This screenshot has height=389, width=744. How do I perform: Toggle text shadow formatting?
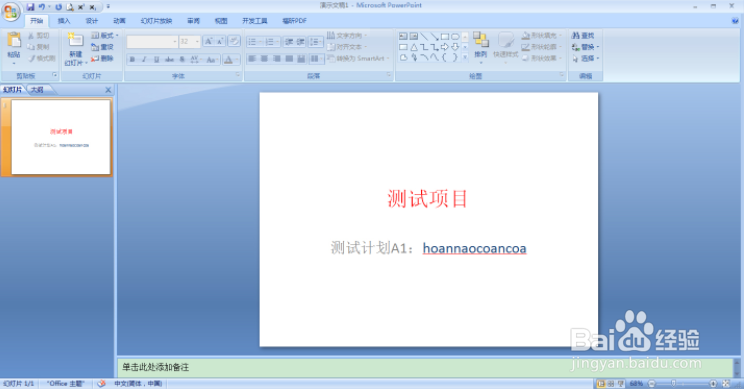click(182, 59)
